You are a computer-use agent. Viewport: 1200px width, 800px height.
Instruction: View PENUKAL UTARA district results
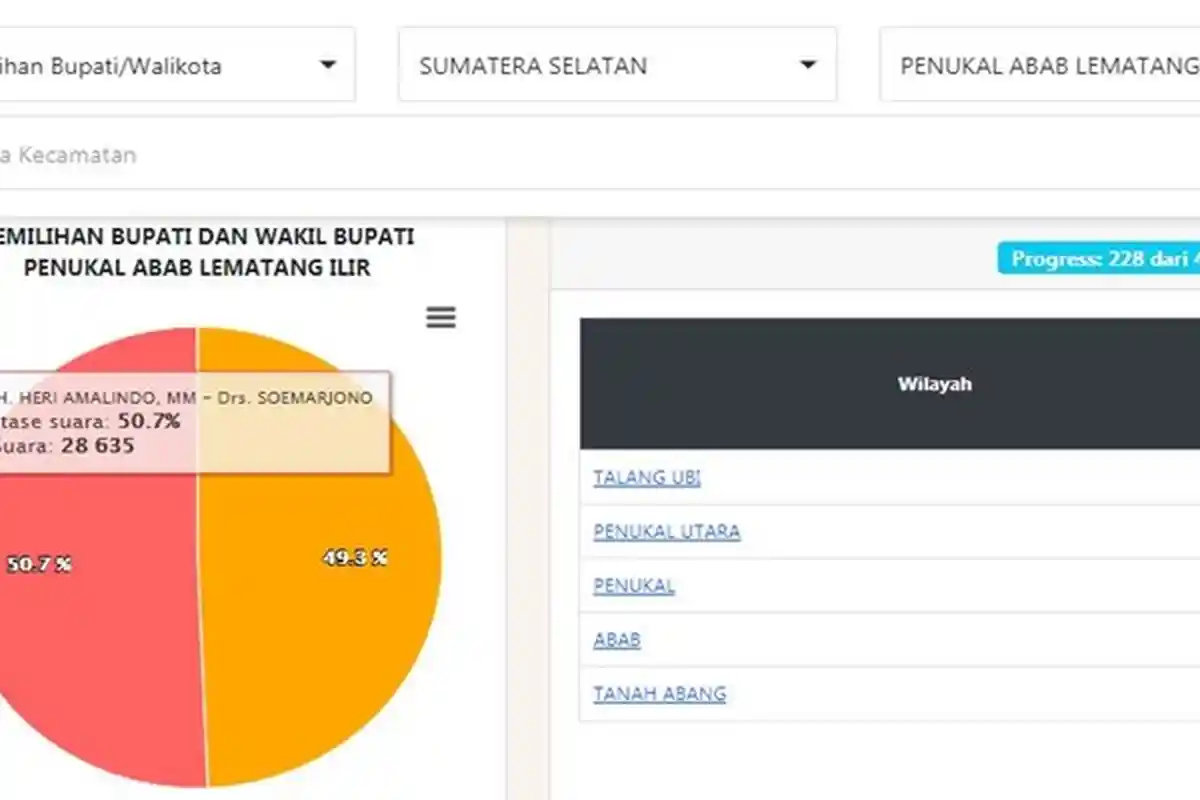click(x=666, y=532)
